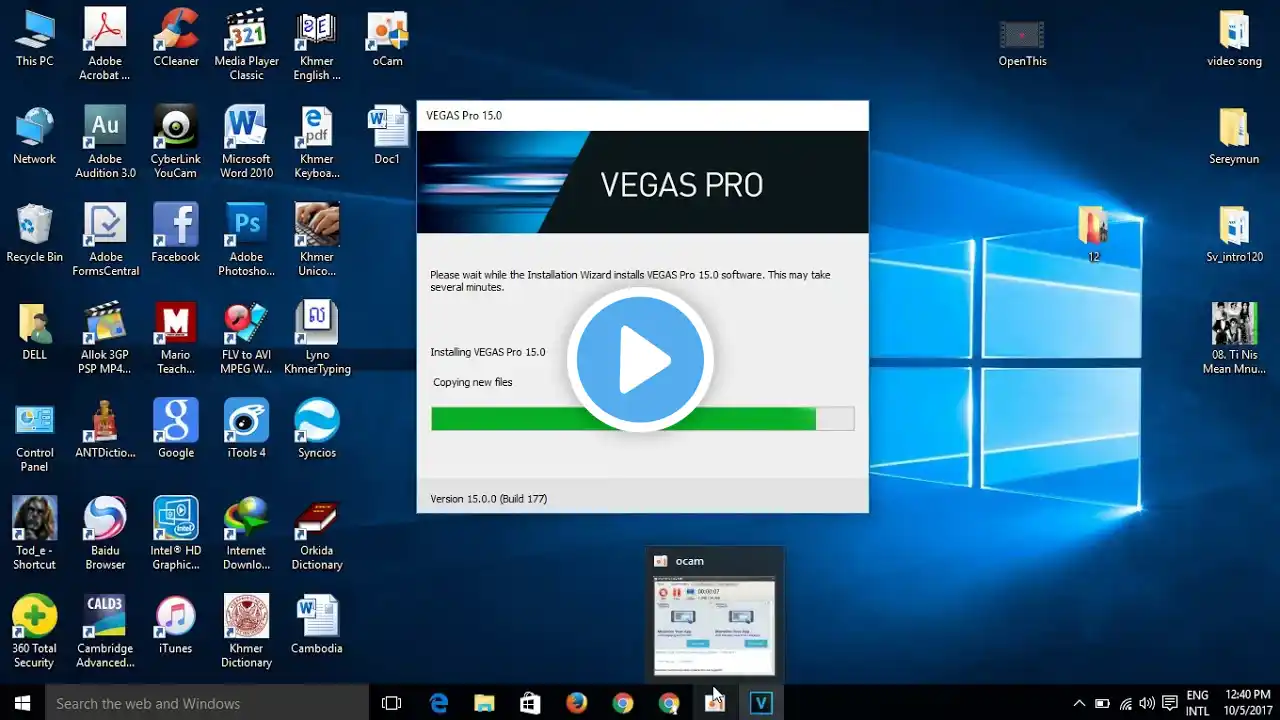Launch Firefox from the taskbar
This screenshot has width=1280, height=720.
click(x=576, y=703)
